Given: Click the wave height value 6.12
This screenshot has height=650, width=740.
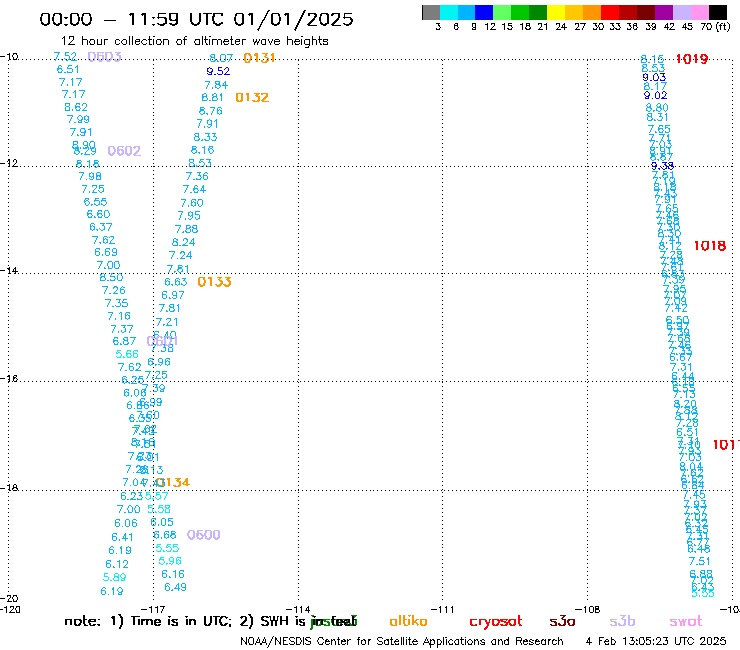Looking at the screenshot, I should tap(117, 564).
